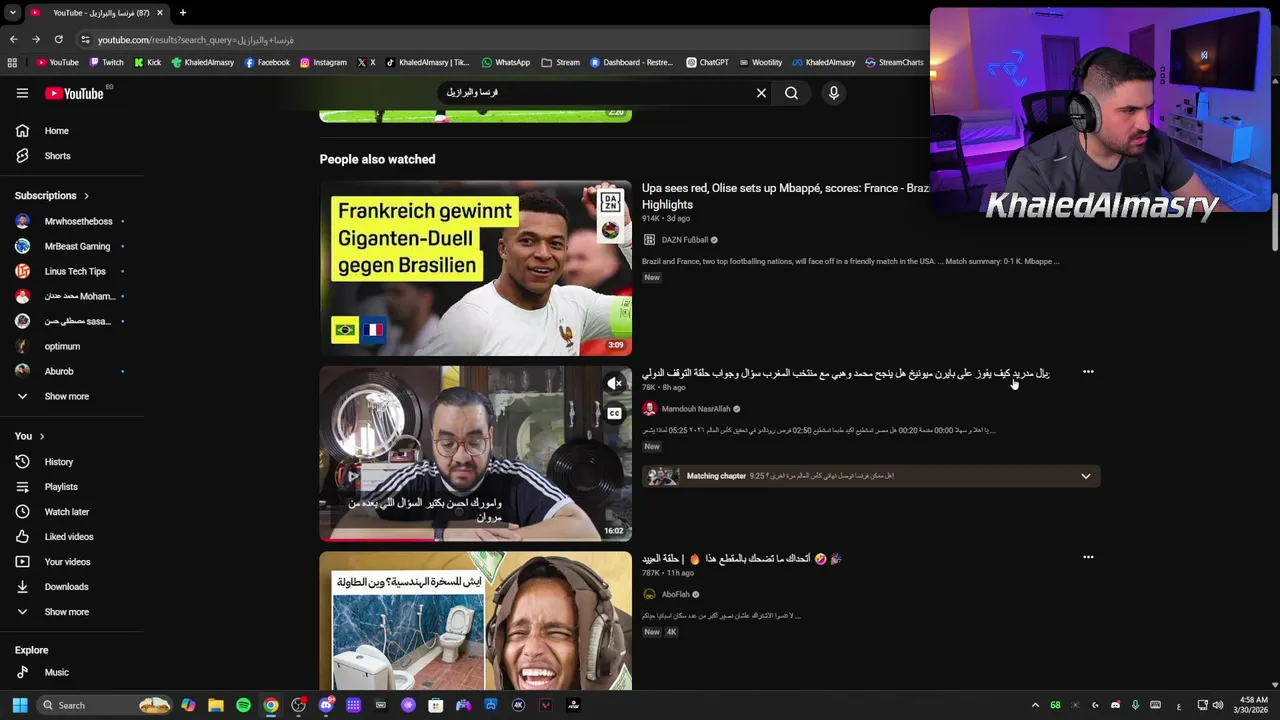Image resolution: width=1280 pixels, height=720 pixels.
Task: Open the ChatGPT bookmark
Action: [x=707, y=62]
